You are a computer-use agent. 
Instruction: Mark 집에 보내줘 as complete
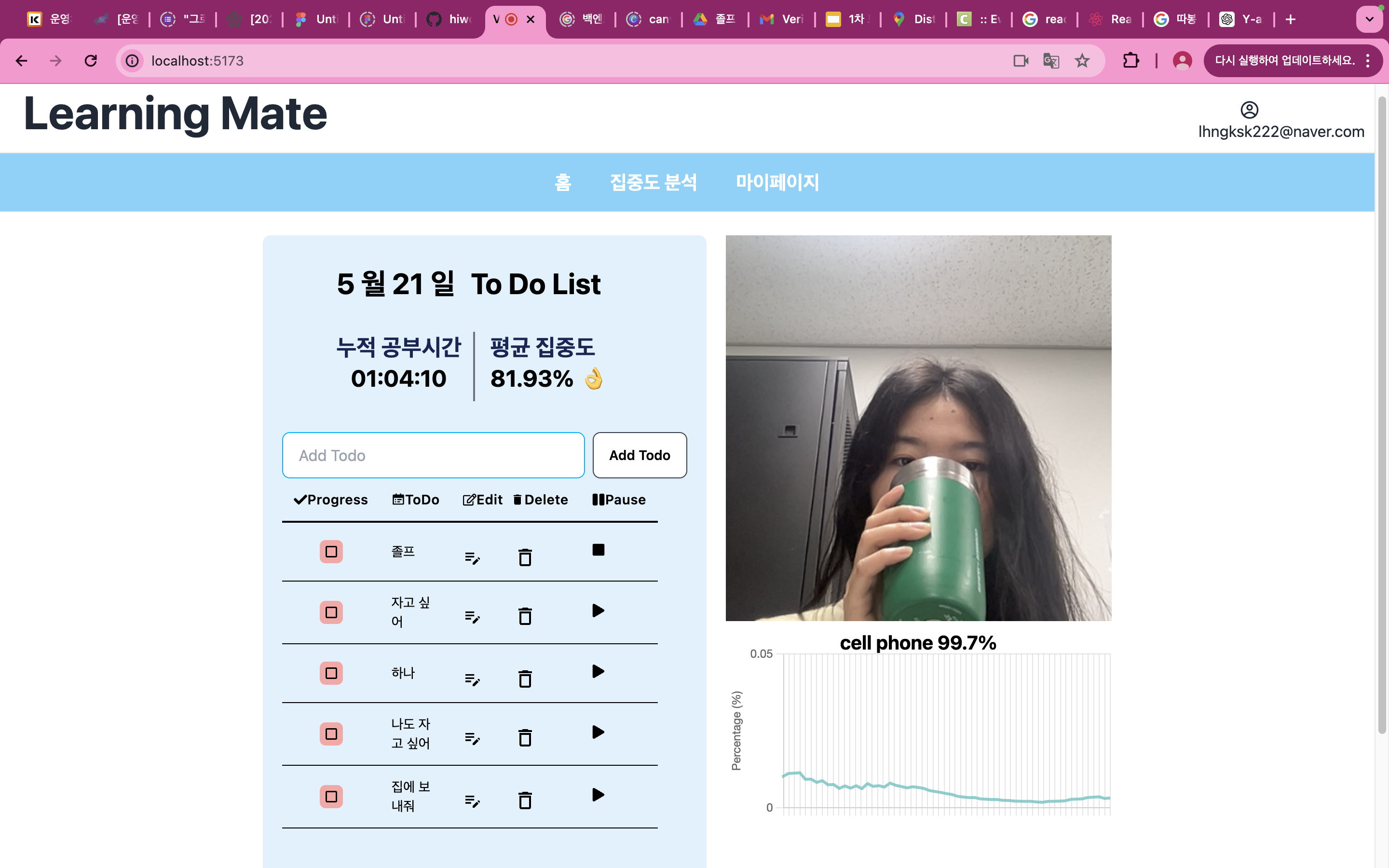tap(331, 796)
